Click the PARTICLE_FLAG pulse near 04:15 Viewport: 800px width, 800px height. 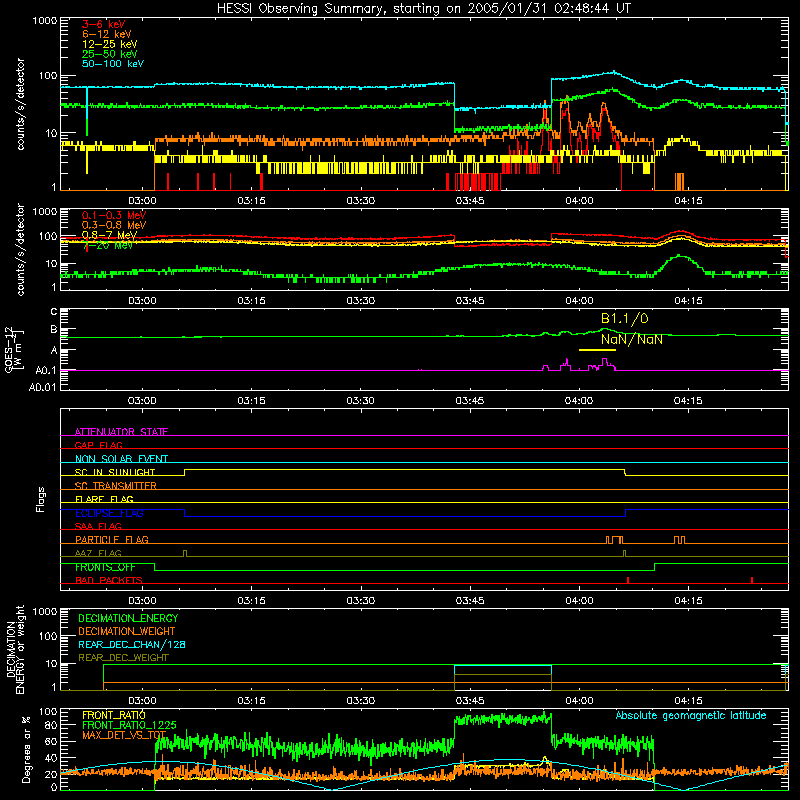(x=679, y=540)
